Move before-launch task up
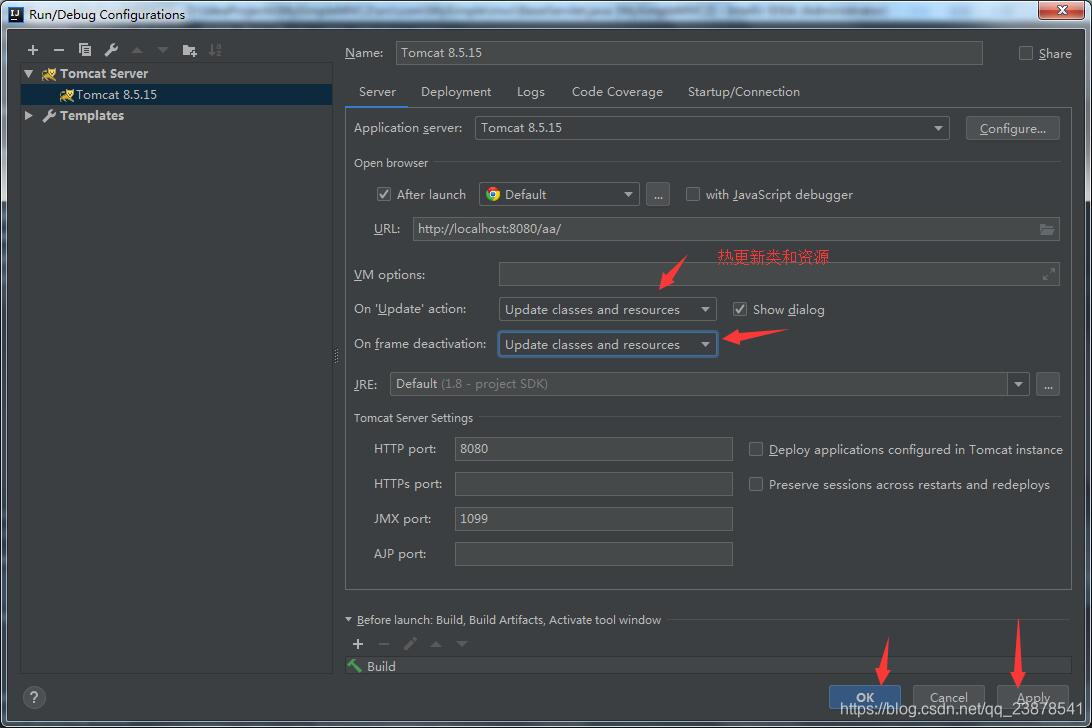Screen dimensions: 1092x728 [436, 644]
